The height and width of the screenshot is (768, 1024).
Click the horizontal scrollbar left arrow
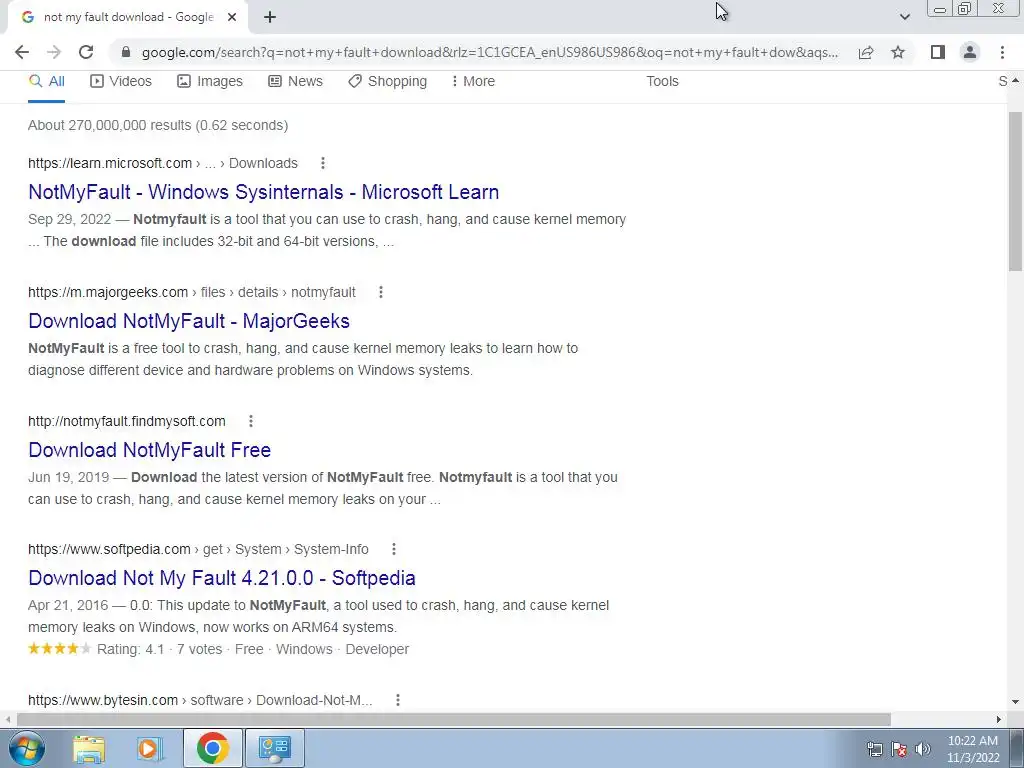7,719
